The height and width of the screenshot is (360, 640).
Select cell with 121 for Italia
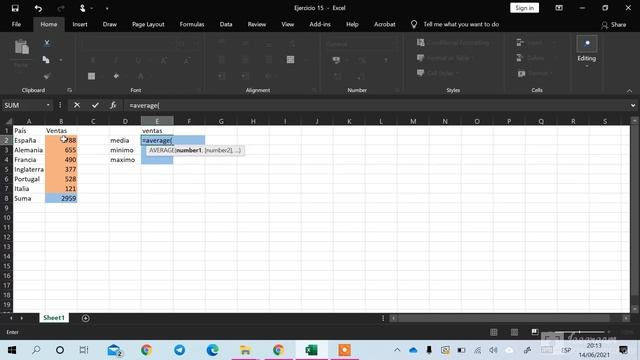point(61,189)
